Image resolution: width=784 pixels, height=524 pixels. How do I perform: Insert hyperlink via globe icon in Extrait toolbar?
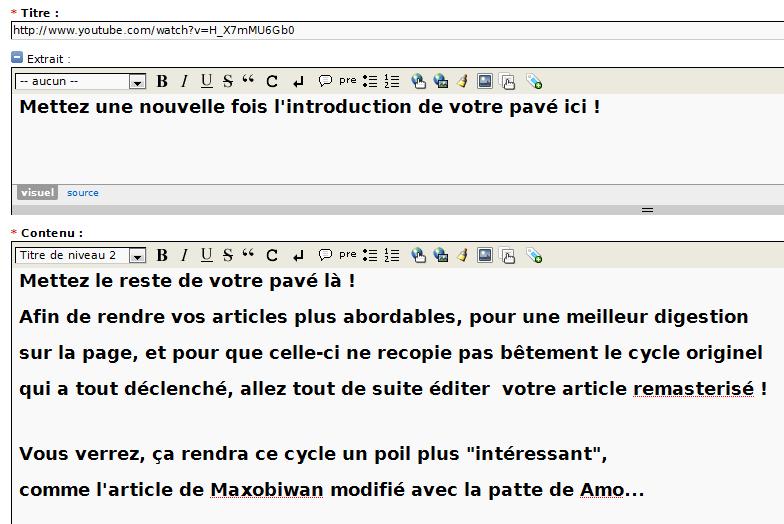tap(418, 81)
